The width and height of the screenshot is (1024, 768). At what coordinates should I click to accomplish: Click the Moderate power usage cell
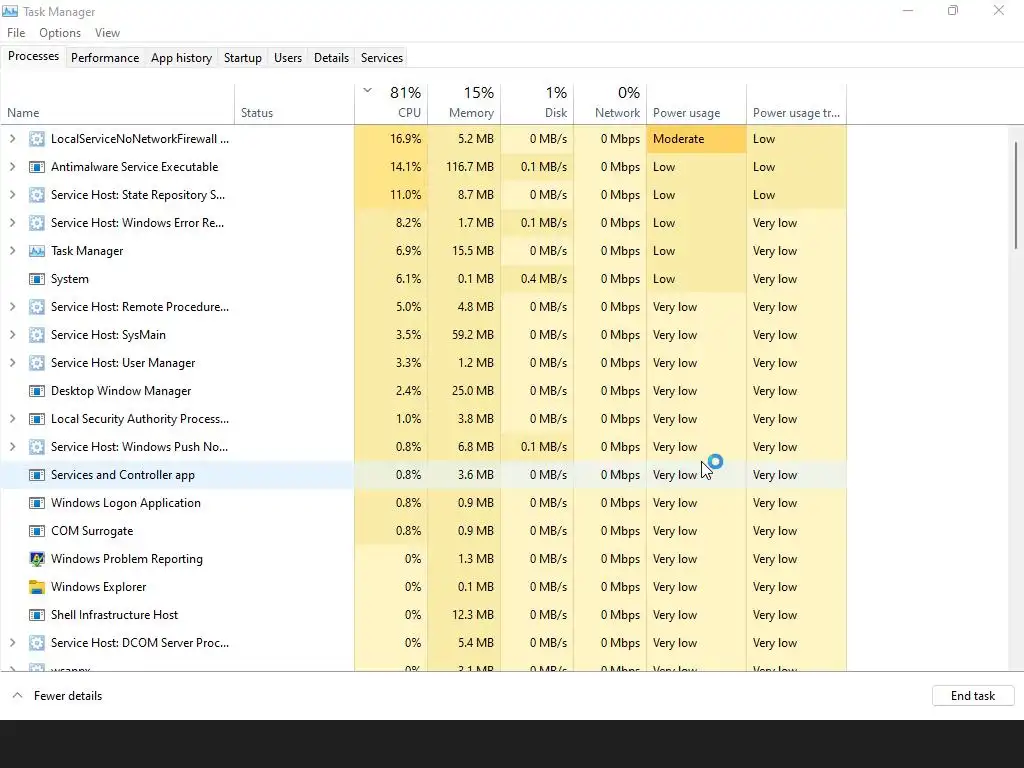(697, 138)
